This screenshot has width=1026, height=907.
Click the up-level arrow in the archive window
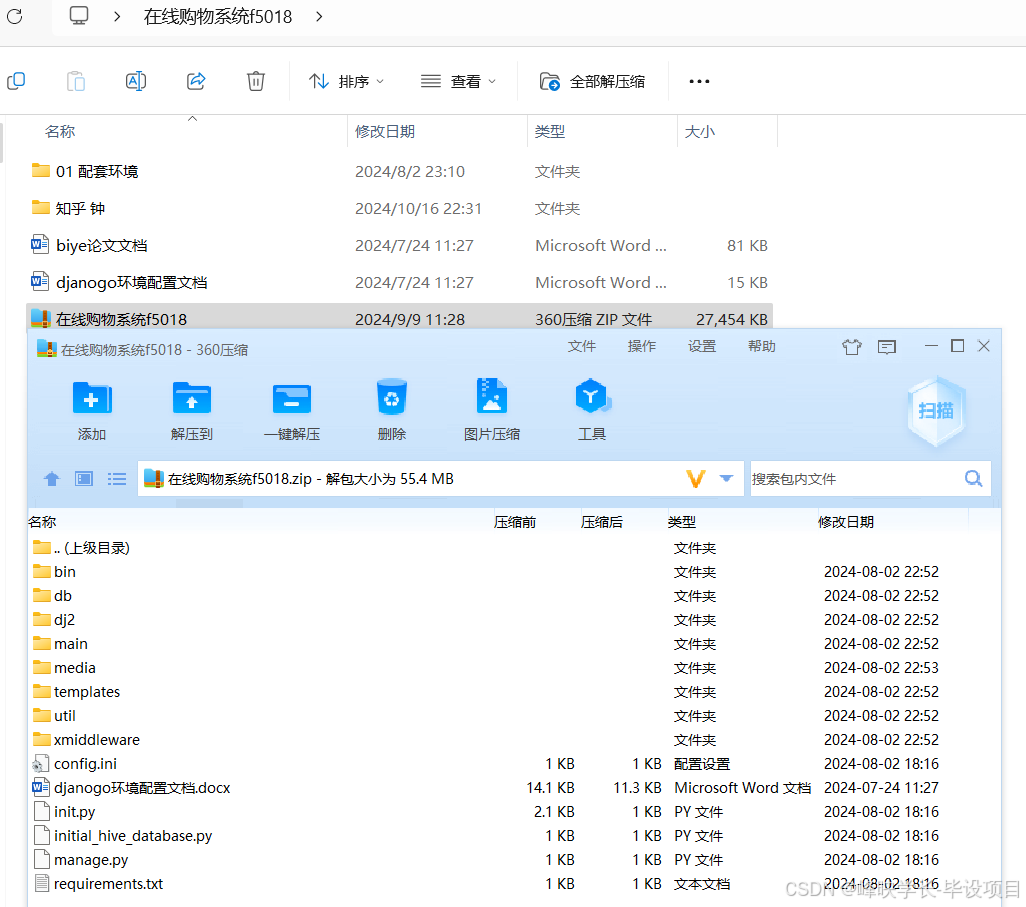pos(51,479)
